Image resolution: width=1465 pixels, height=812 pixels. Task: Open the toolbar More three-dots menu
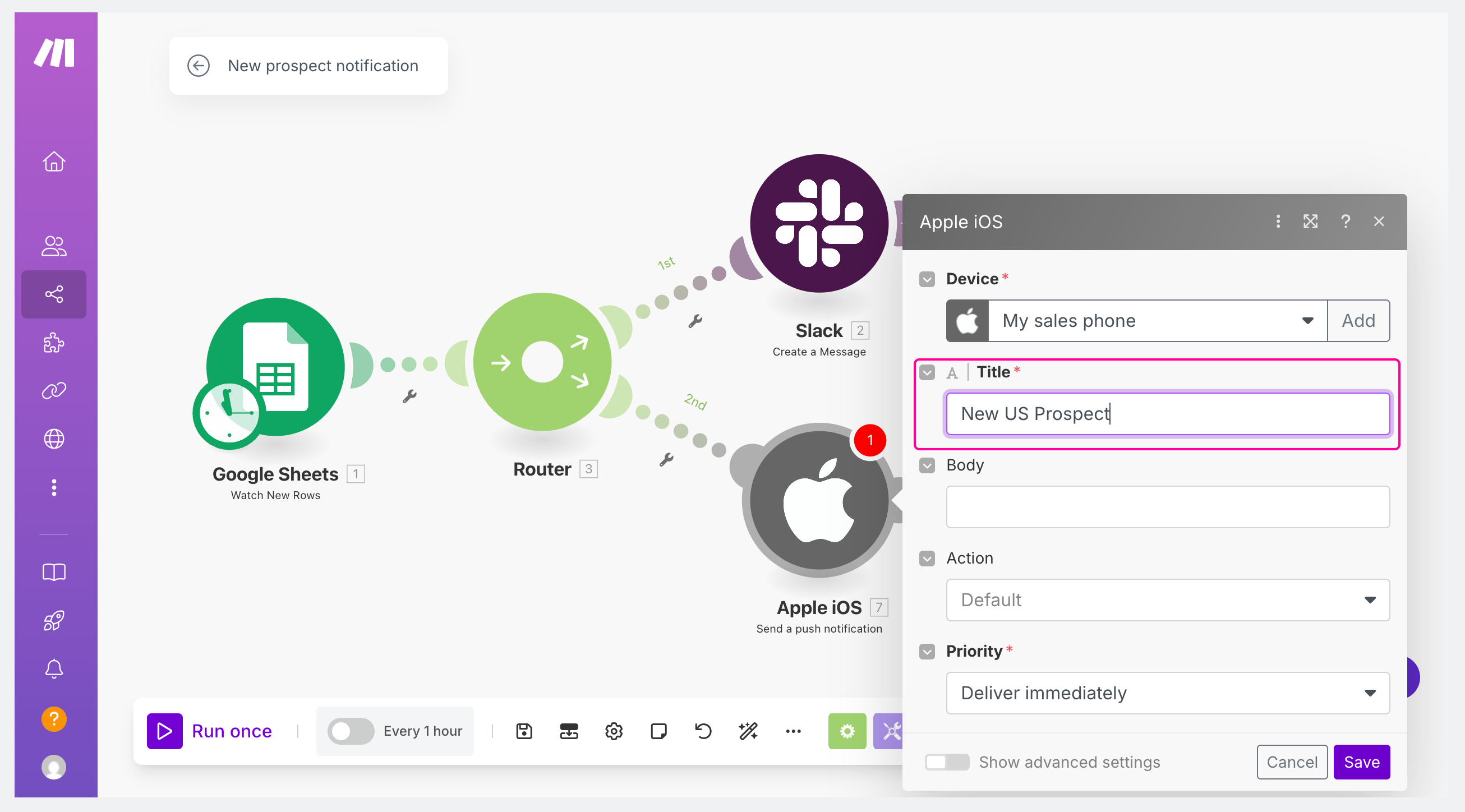pyautogui.click(x=793, y=731)
